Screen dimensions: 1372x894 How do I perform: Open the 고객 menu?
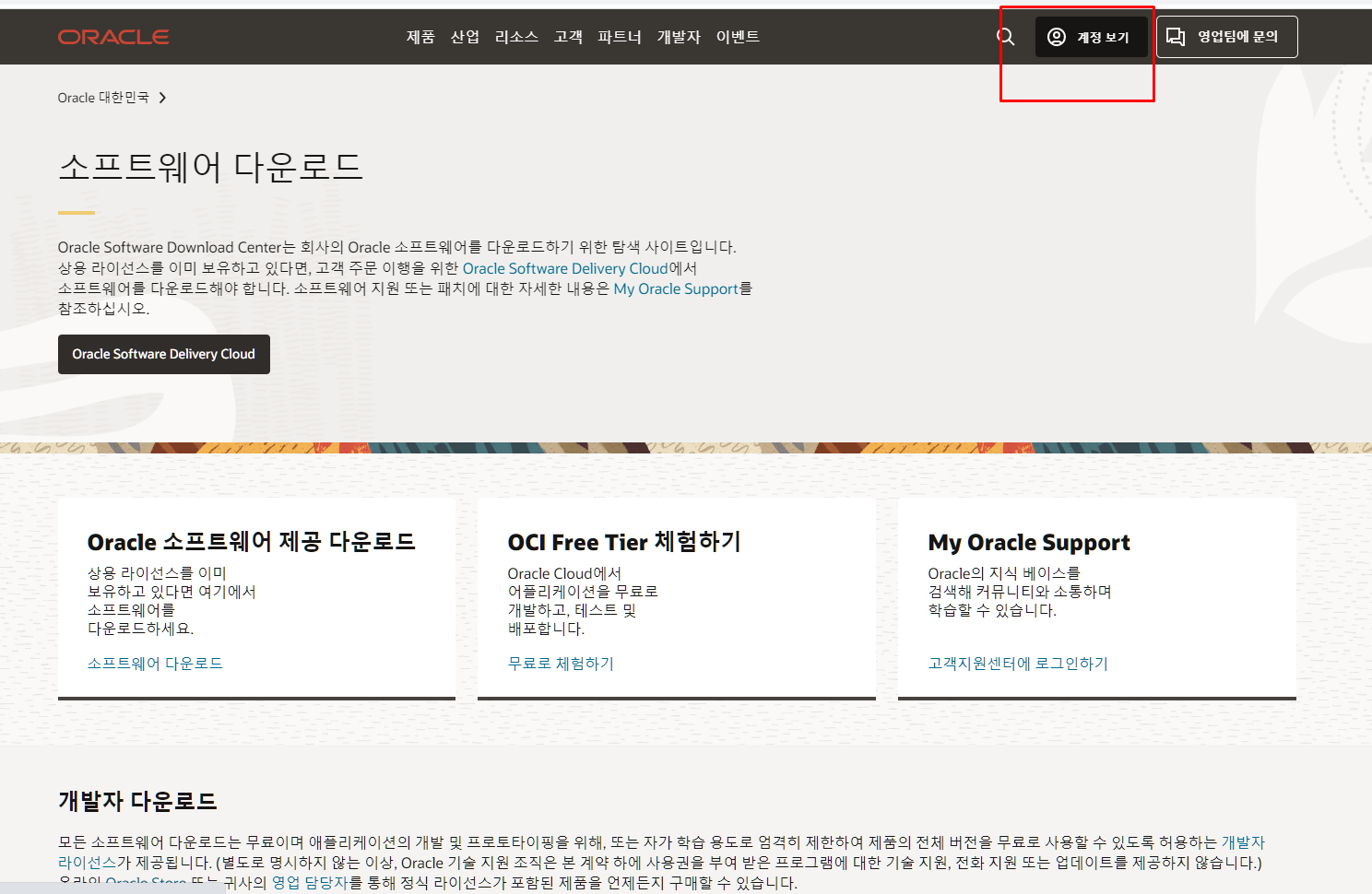click(568, 37)
